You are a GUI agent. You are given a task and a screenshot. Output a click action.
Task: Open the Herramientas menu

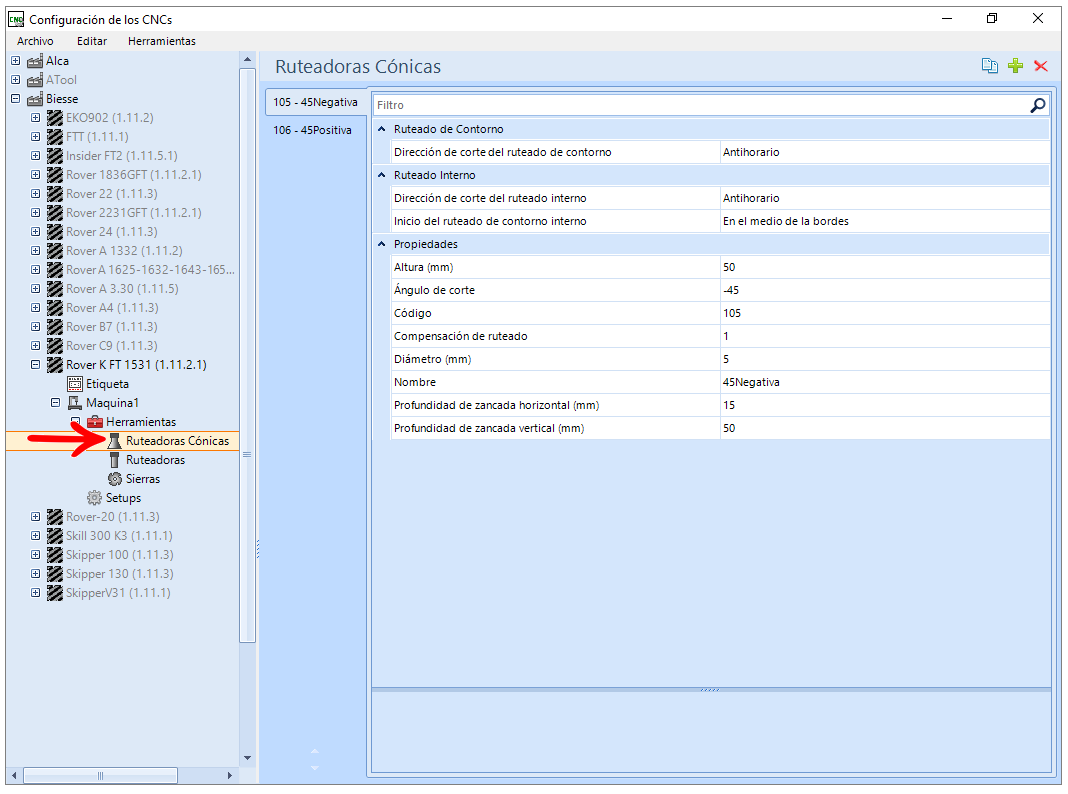coord(162,41)
